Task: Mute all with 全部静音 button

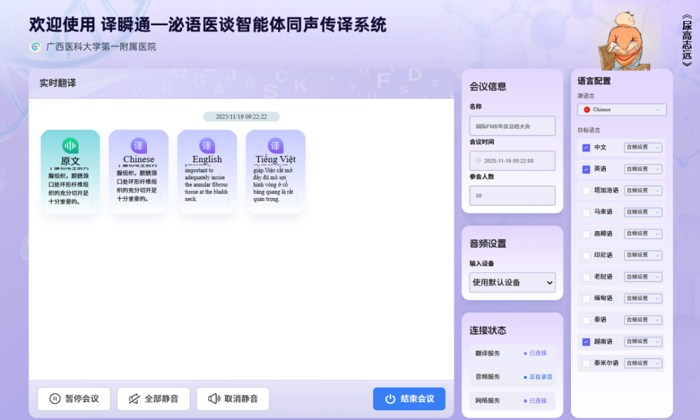Action: click(153, 399)
